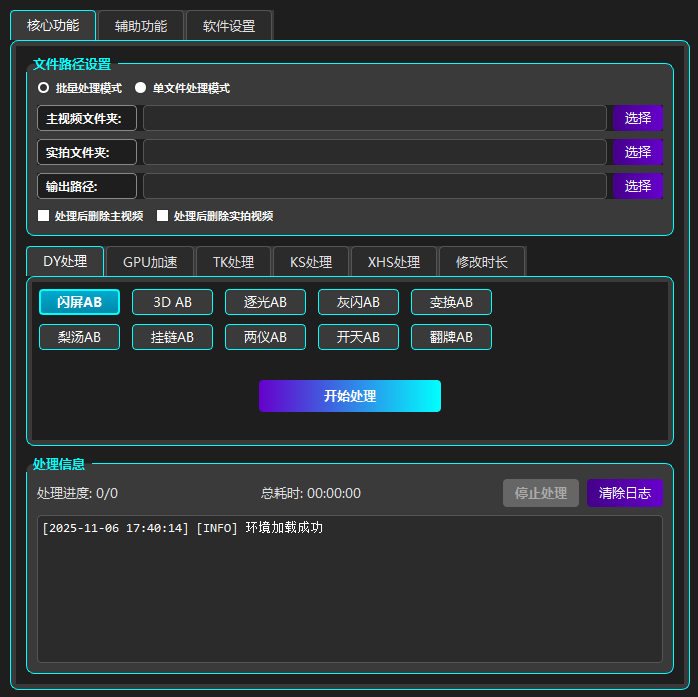The height and width of the screenshot is (697, 698).
Task: Switch to the GPU加速 tab
Action: [150, 262]
